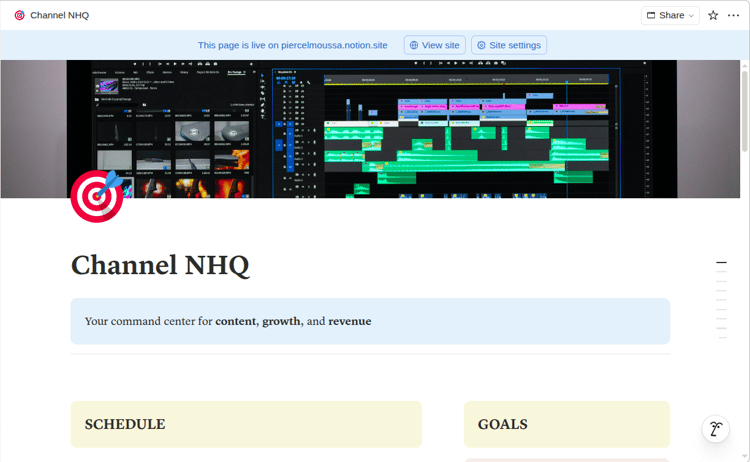Click the GOALS heading block
Screen dimensions: 750x462
(567, 424)
